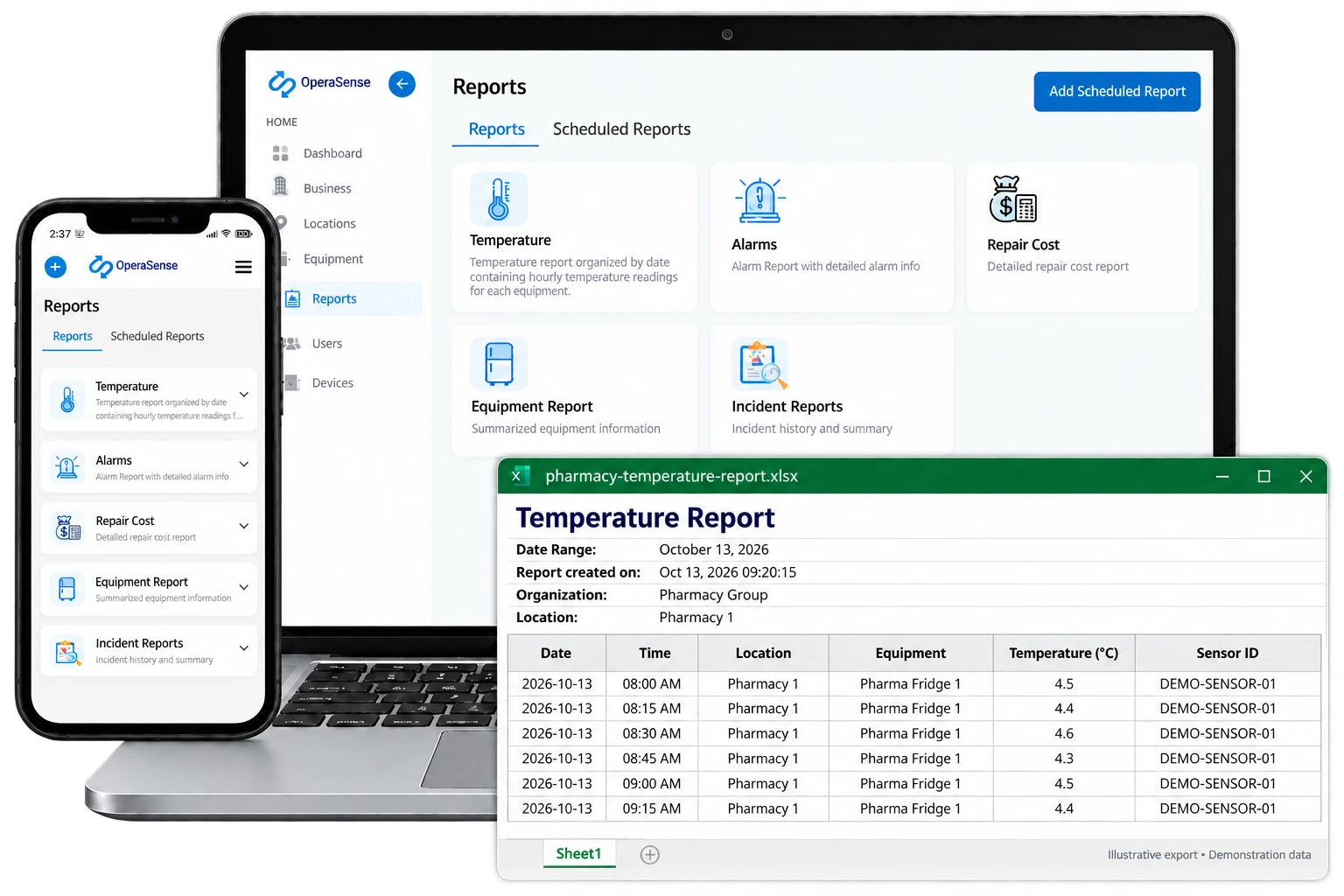Image resolution: width=1344 pixels, height=896 pixels.
Task: Expand the Equipment Report chevron on the phone
Action: click(244, 587)
